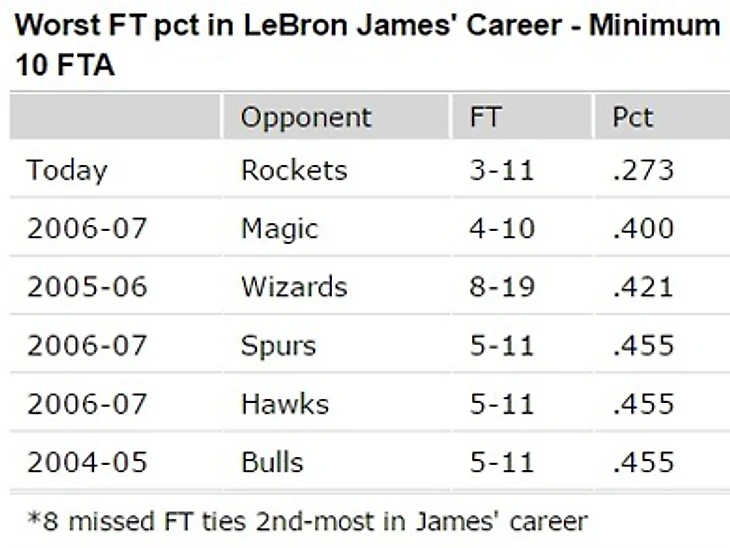
Task: Select the Wizards opponent cell
Action: 294,287
